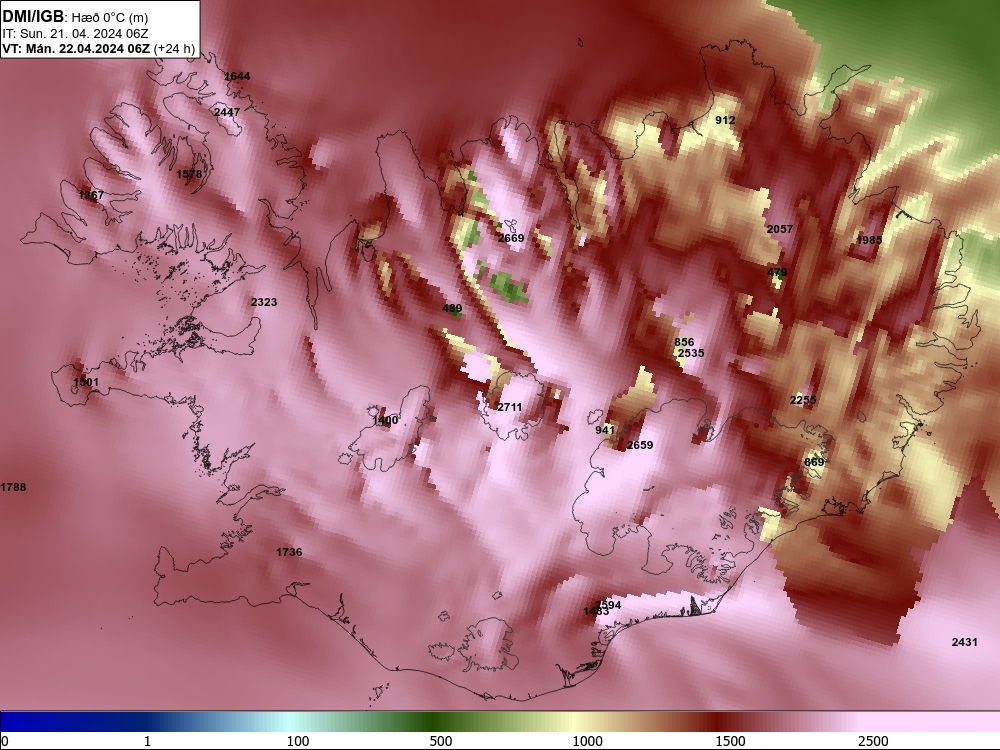The width and height of the screenshot is (1000, 750).
Task: Click the '1' tick on the color scale
Action: click(x=147, y=741)
